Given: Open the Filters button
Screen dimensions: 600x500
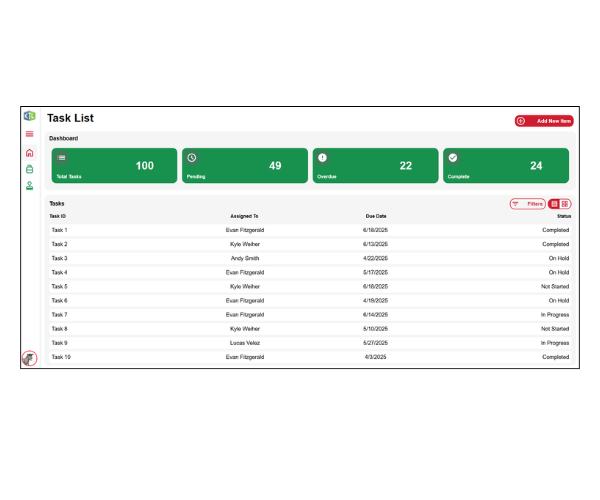Looking at the screenshot, I should click(528, 204).
